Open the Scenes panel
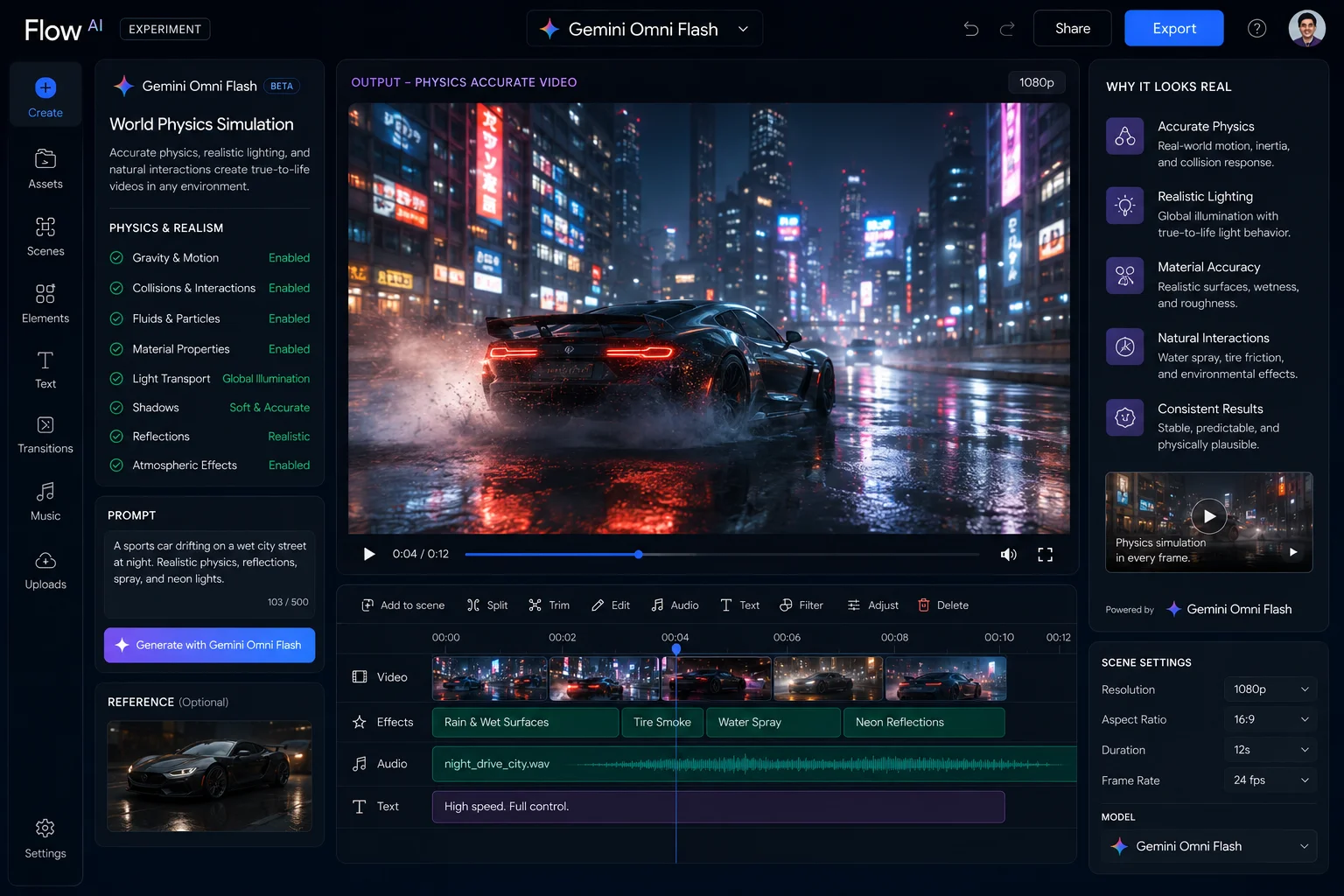This screenshot has width=1344, height=896. click(45, 236)
